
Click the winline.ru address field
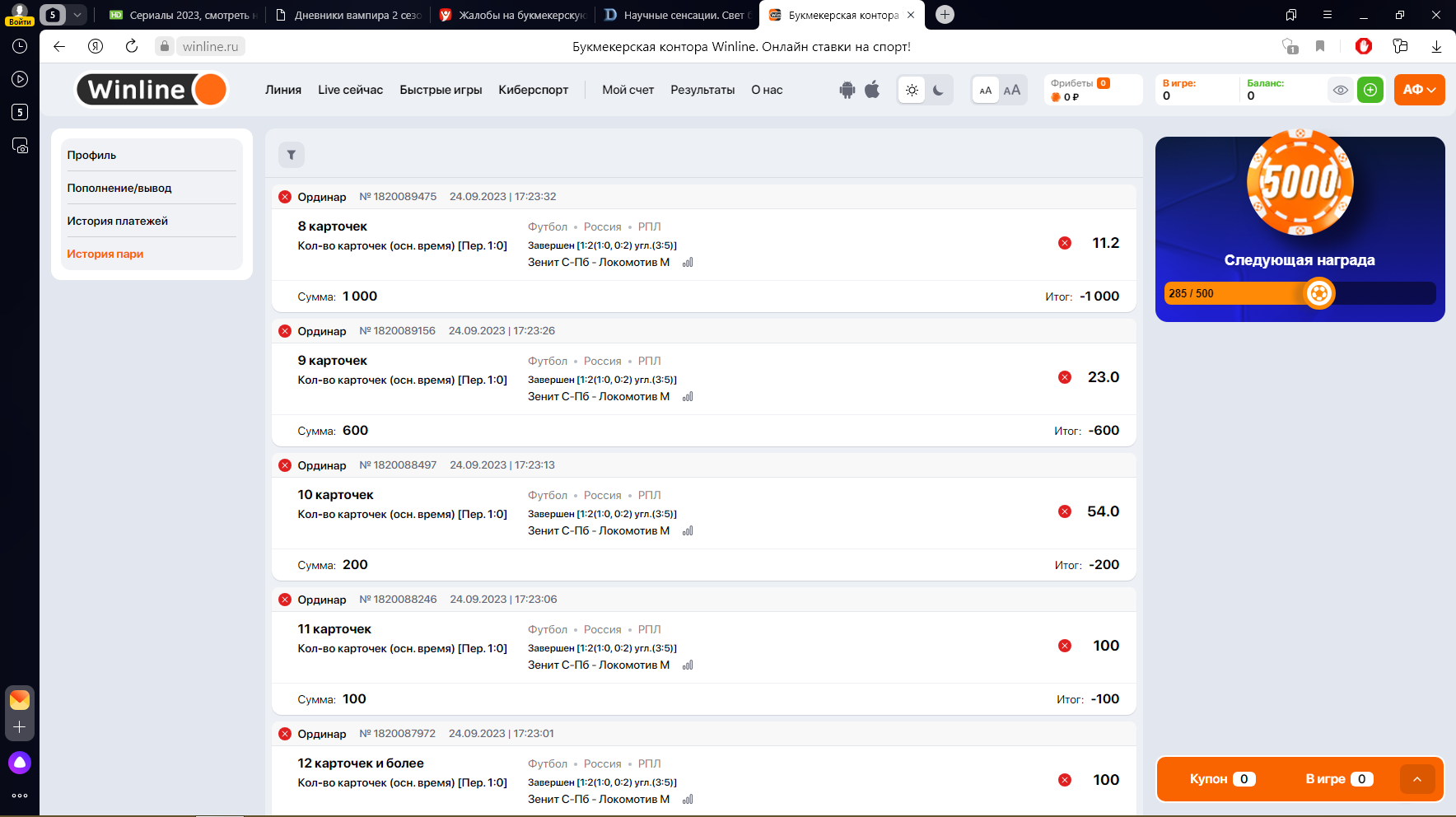tap(210, 46)
